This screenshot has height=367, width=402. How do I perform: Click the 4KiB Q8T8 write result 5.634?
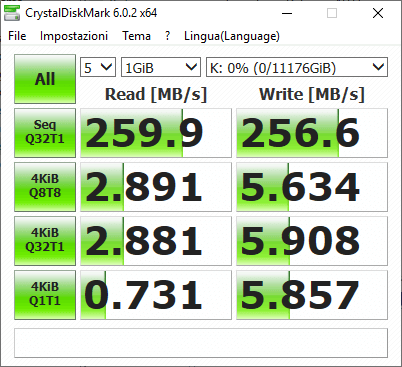click(312, 187)
